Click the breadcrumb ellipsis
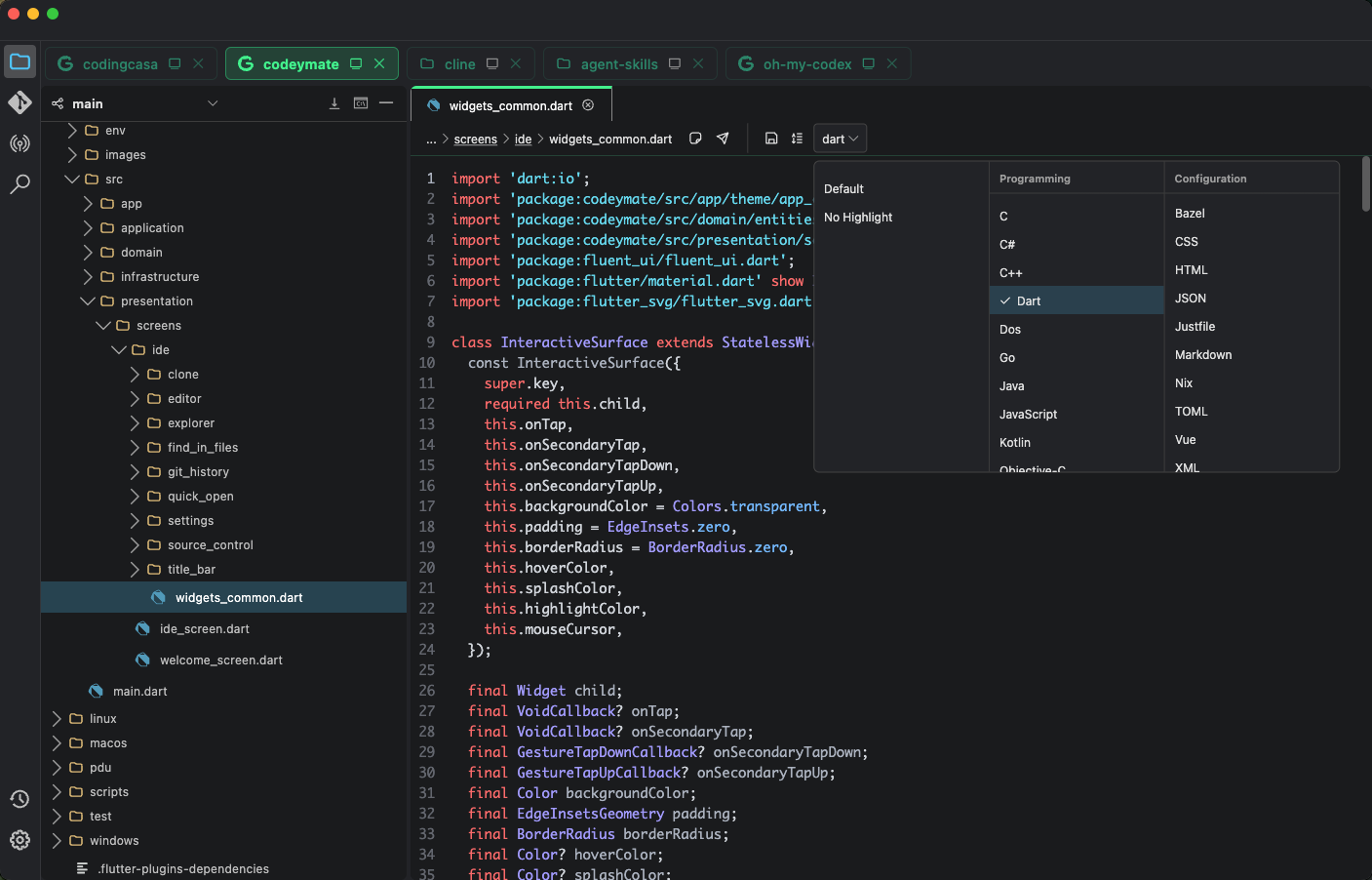Screen dimensions: 1372x880 [x=431, y=140]
